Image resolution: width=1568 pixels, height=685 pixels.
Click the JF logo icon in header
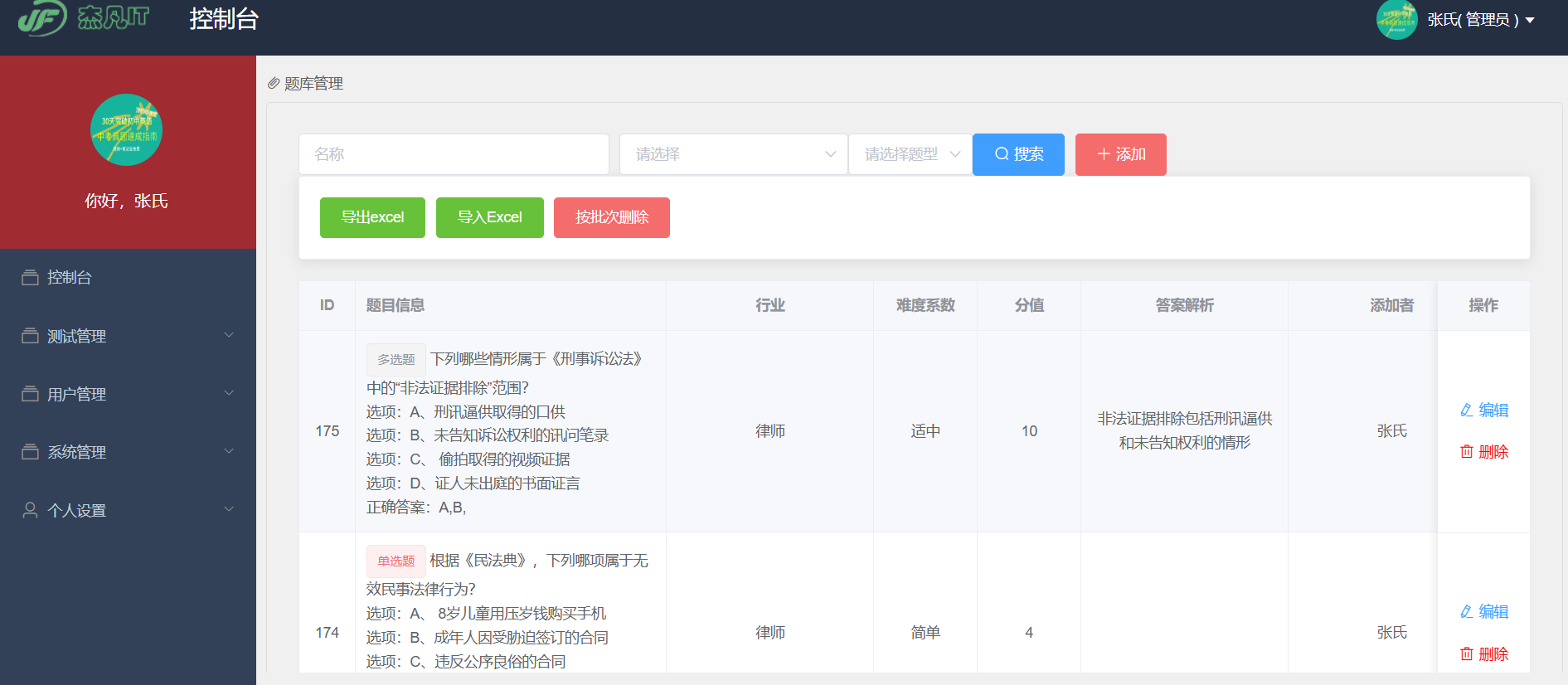coord(42,18)
